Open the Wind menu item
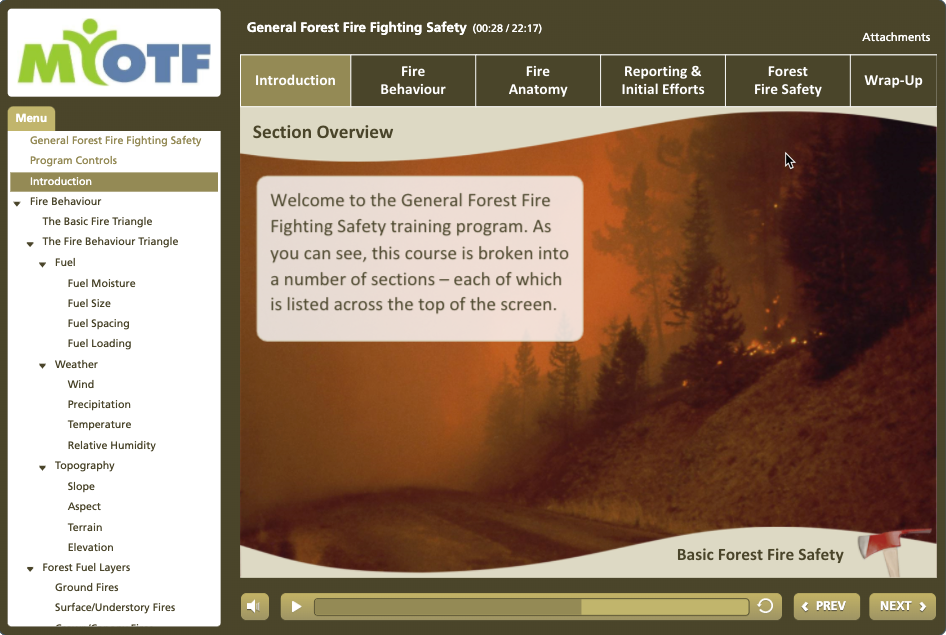946x635 pixels. (x=81, y=385)
